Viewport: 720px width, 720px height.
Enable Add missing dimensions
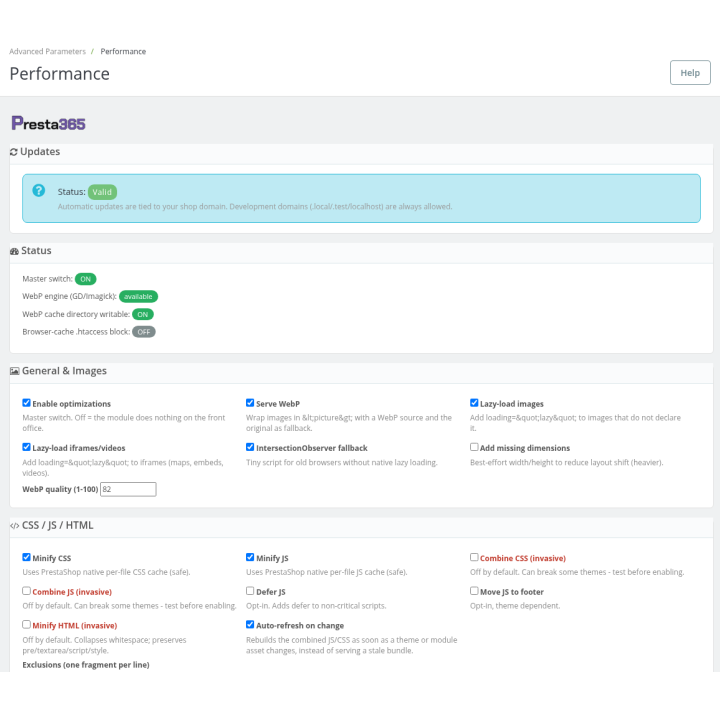tap(474, 447)
